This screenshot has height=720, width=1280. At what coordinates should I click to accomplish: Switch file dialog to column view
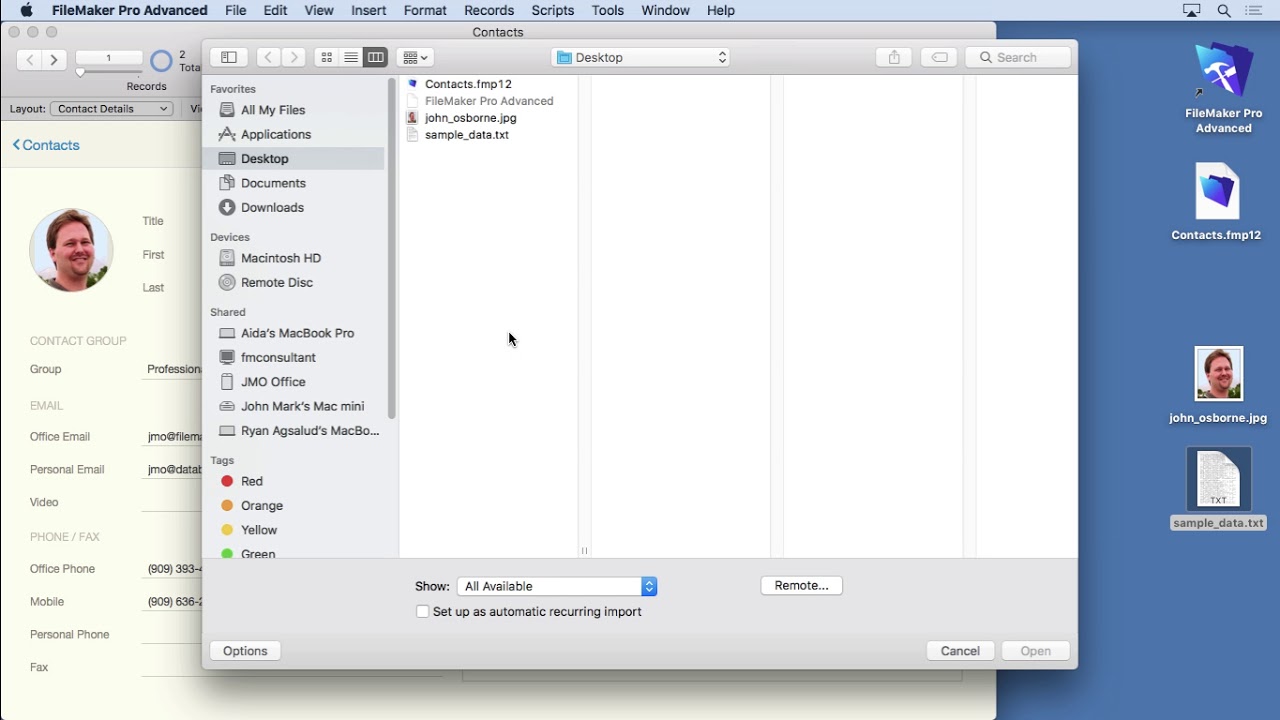(376, 58)
